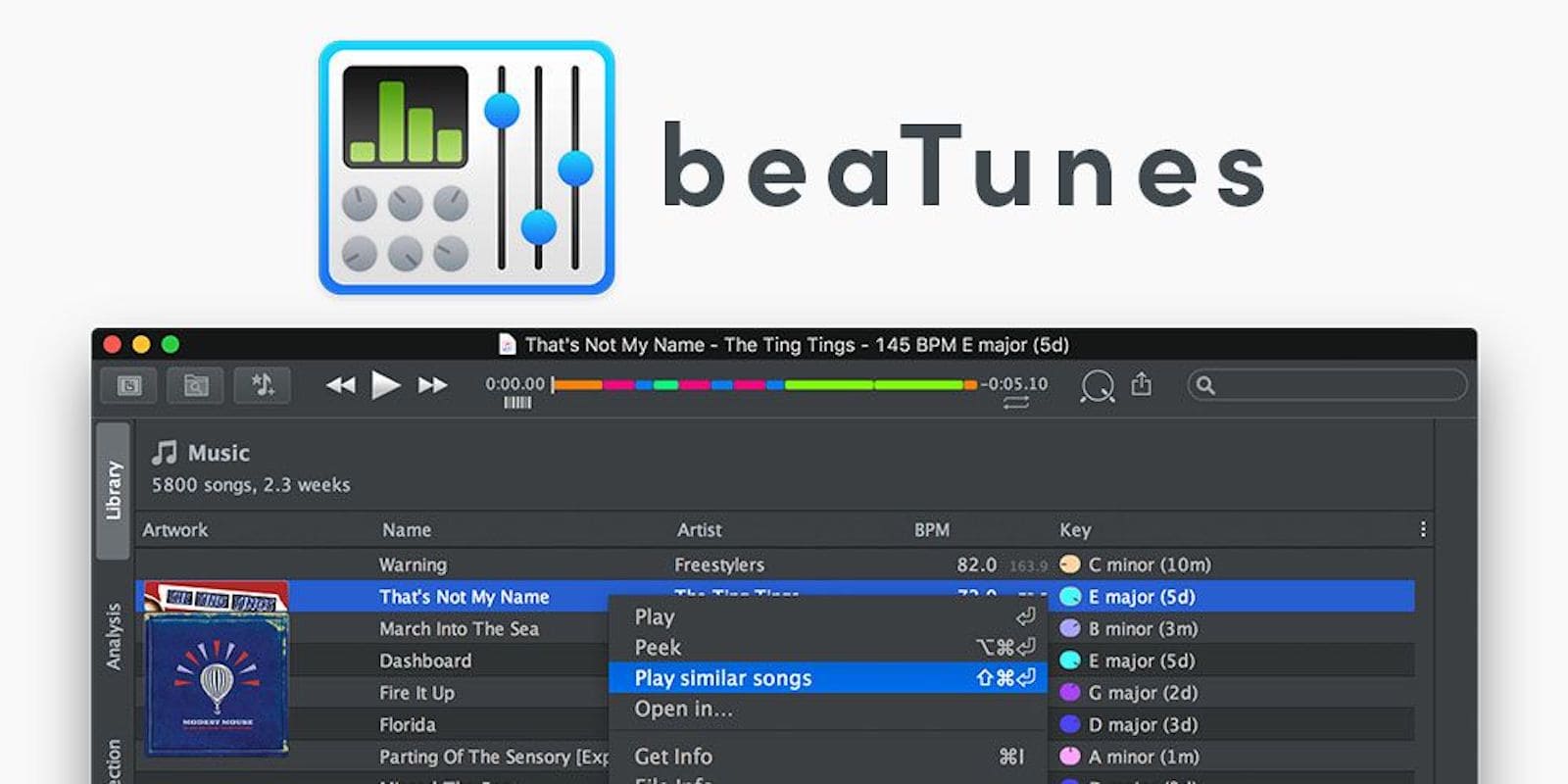Choose Play similar songs in context menu
The width and height of the screenshot is (1568, 784).
(828, 678)
